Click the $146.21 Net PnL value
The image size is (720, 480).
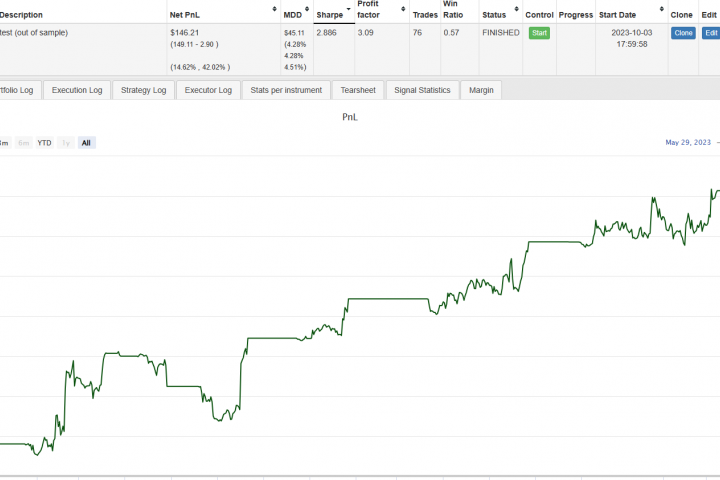pyautogui.click(x=184, y=33)
